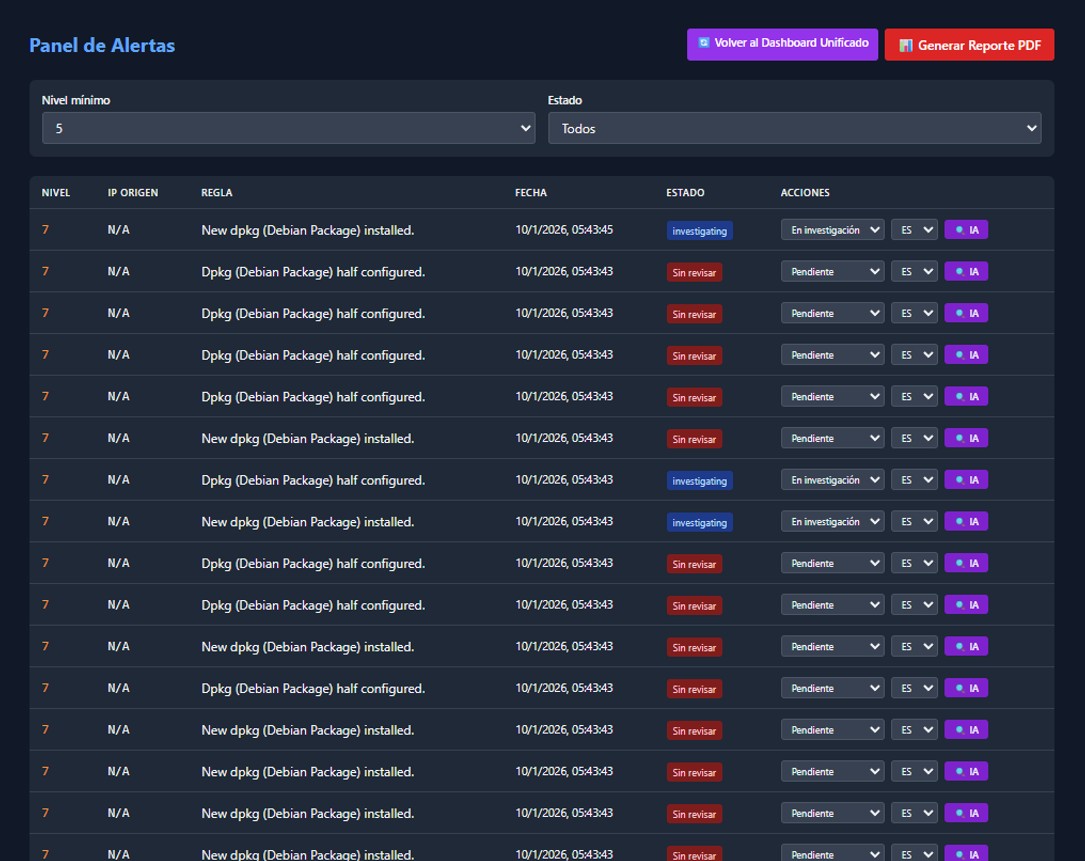Open the Estado filter dropdown showing Todos

point(794,128)
